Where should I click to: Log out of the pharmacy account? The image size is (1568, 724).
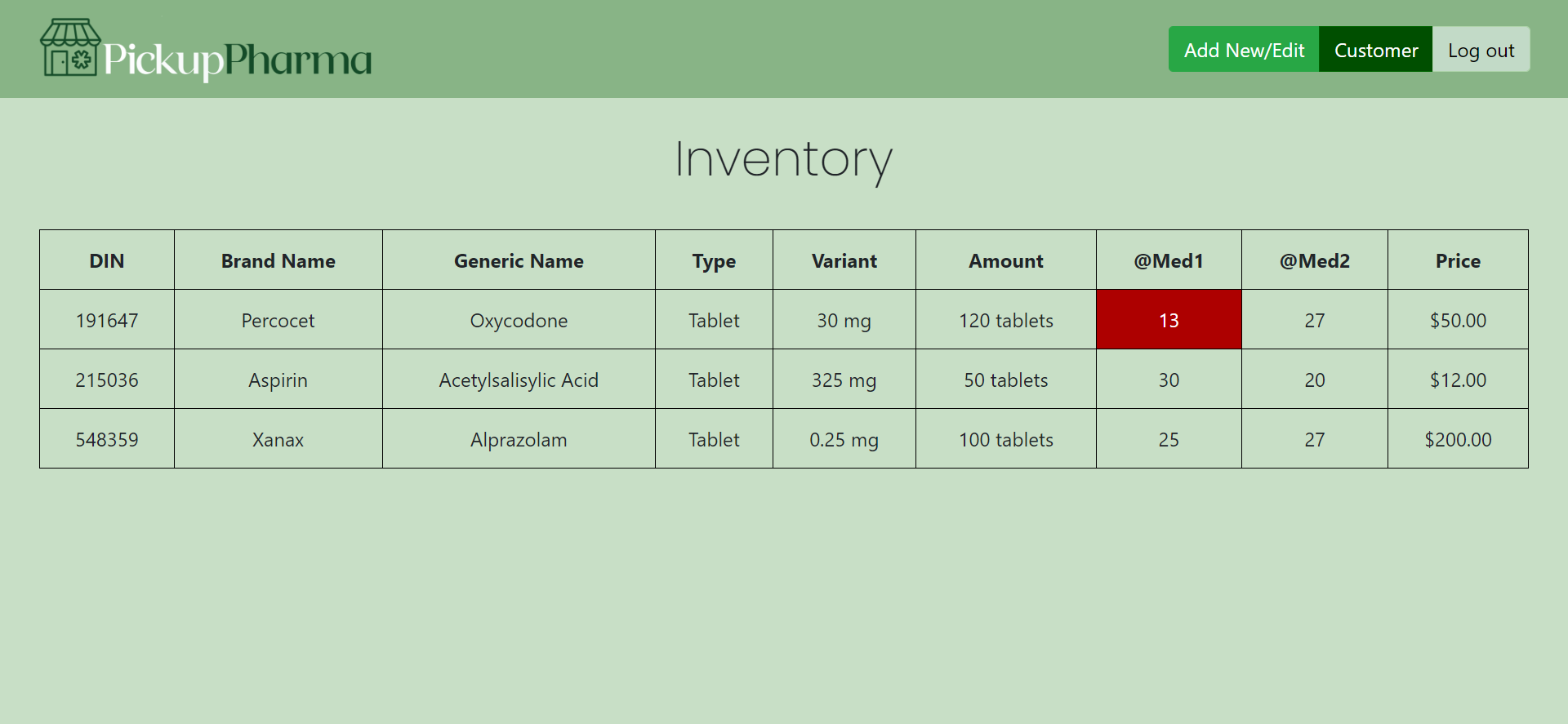[x=1481, y=50]
